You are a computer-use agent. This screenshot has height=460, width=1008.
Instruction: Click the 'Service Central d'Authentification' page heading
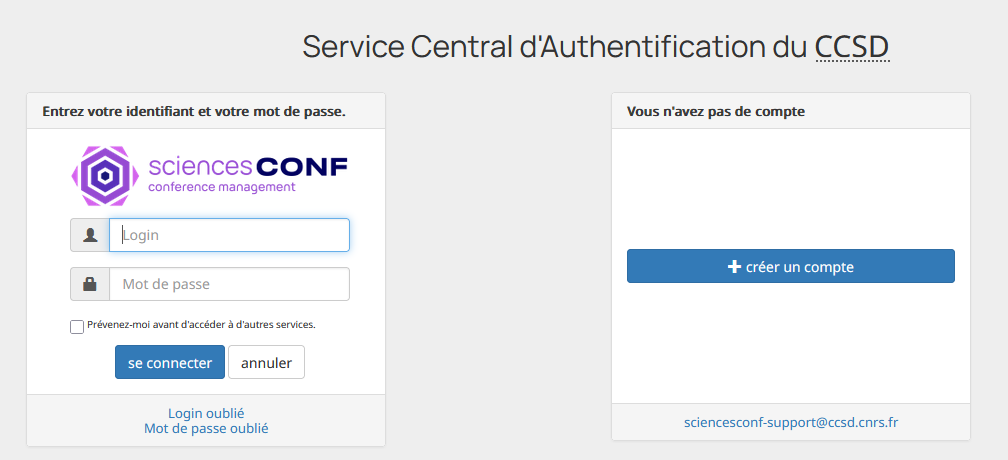tap(555, 47)
